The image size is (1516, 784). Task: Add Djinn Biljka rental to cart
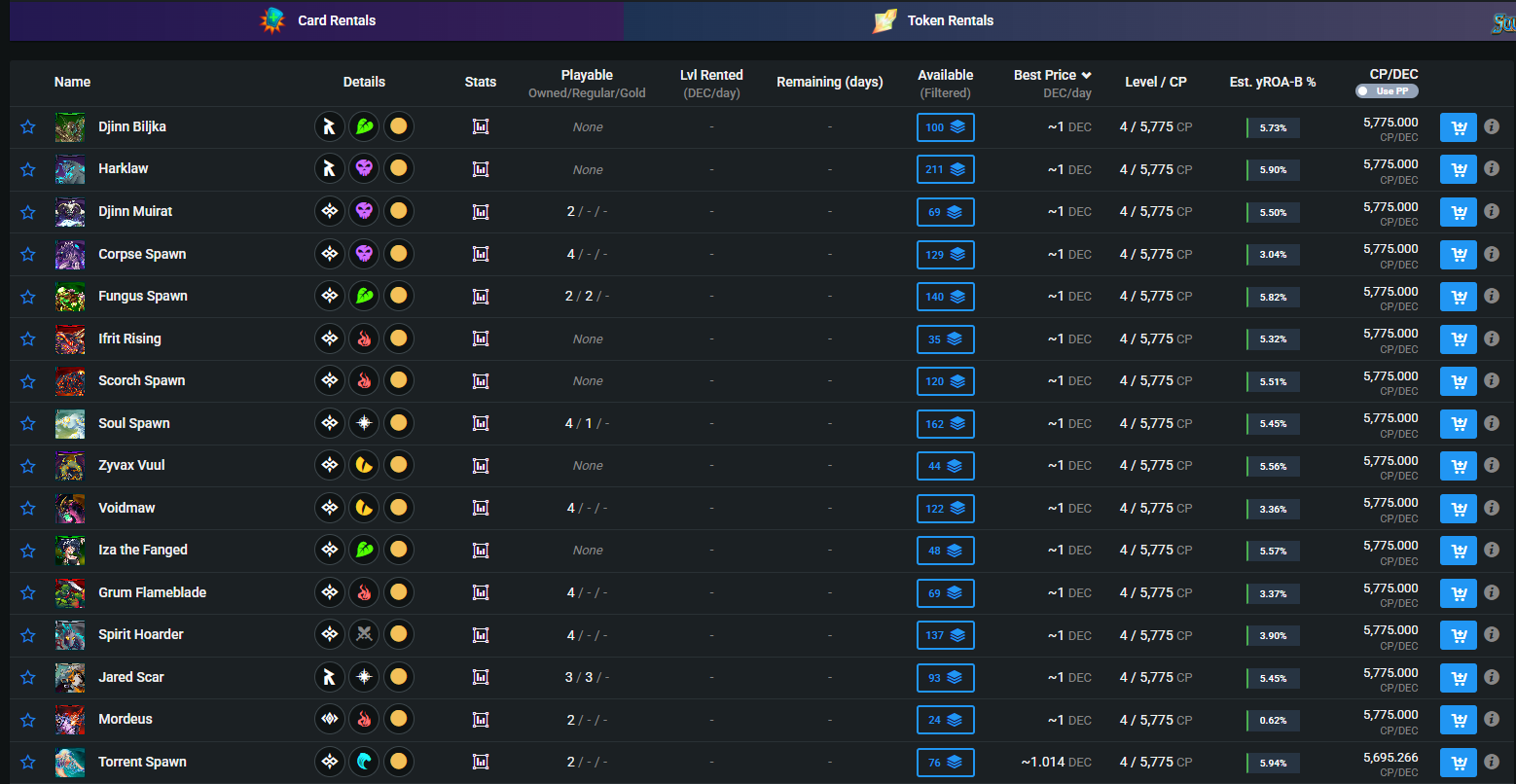[x=1458, y=127]
